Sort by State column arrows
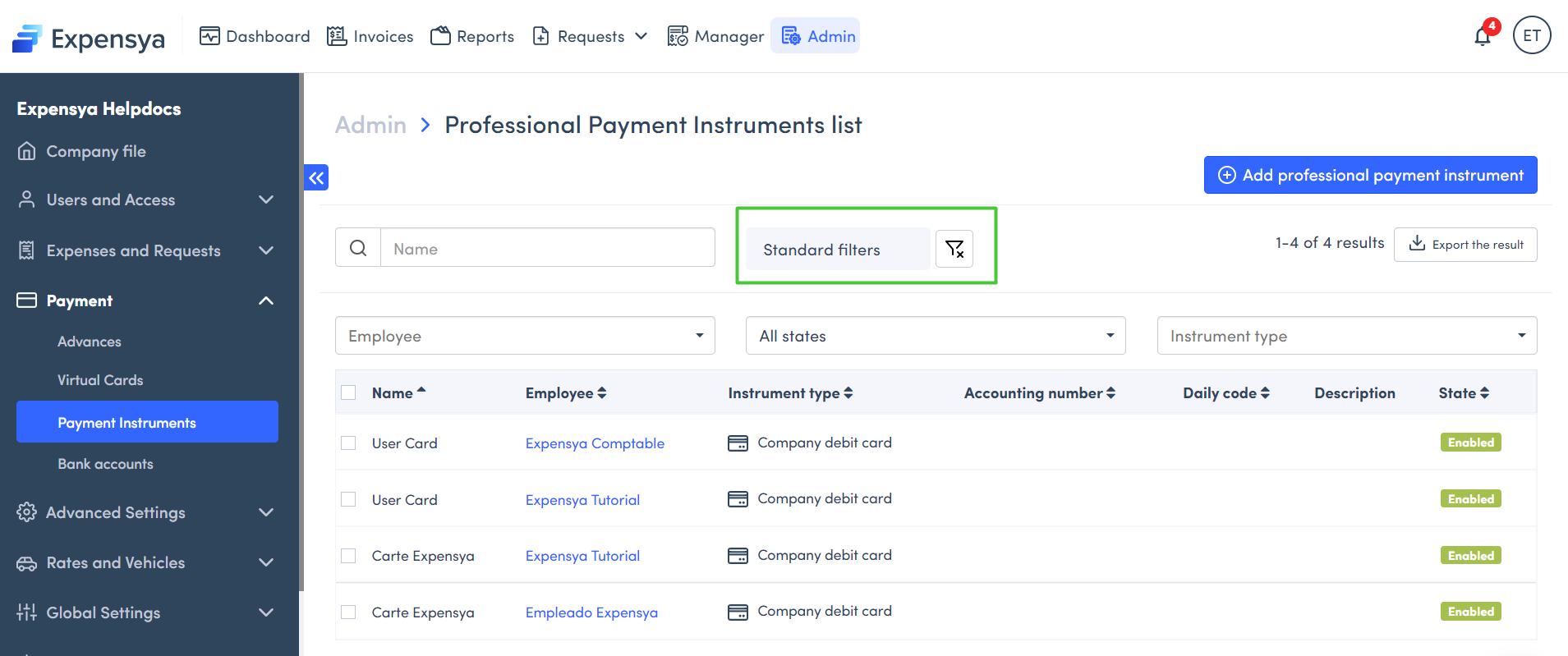Image resolution: width=1568 pixels, height=656 pixels. coord(1484,393)
